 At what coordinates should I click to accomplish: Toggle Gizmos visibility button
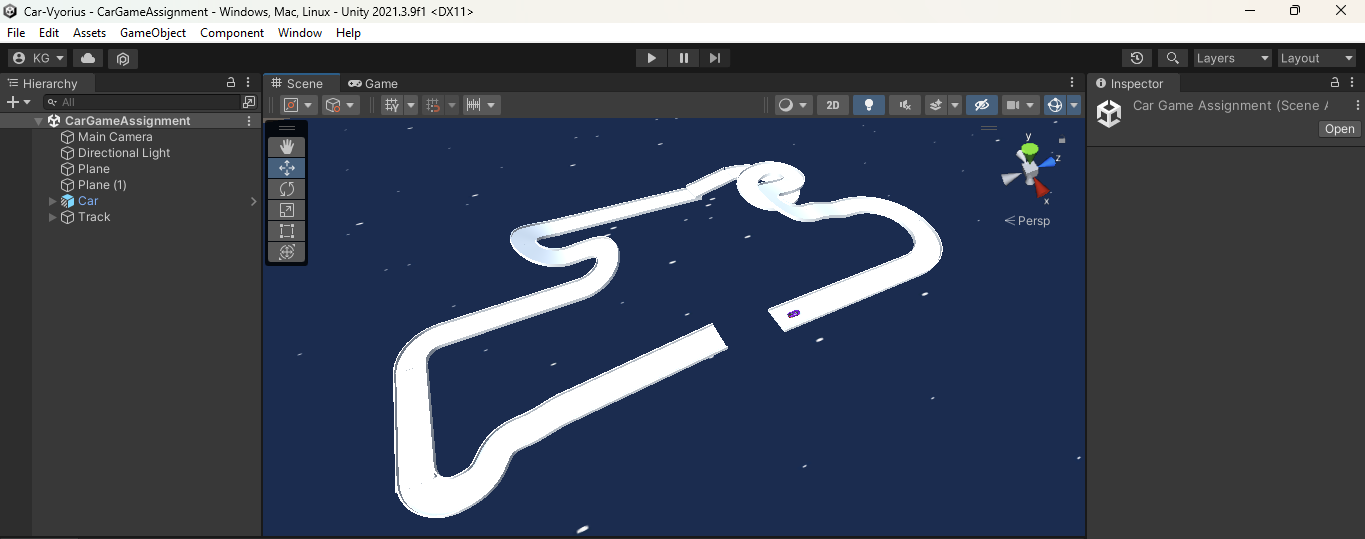click(x=1054, y=105)
